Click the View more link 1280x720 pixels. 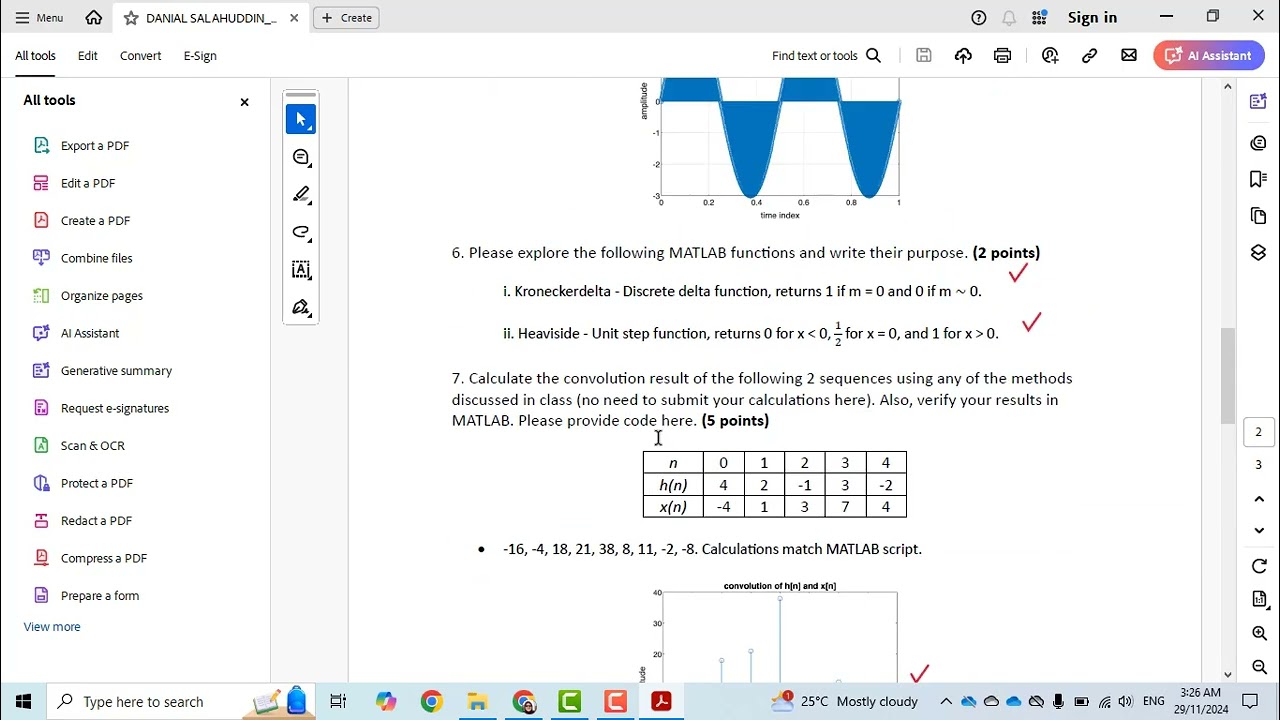52,627
